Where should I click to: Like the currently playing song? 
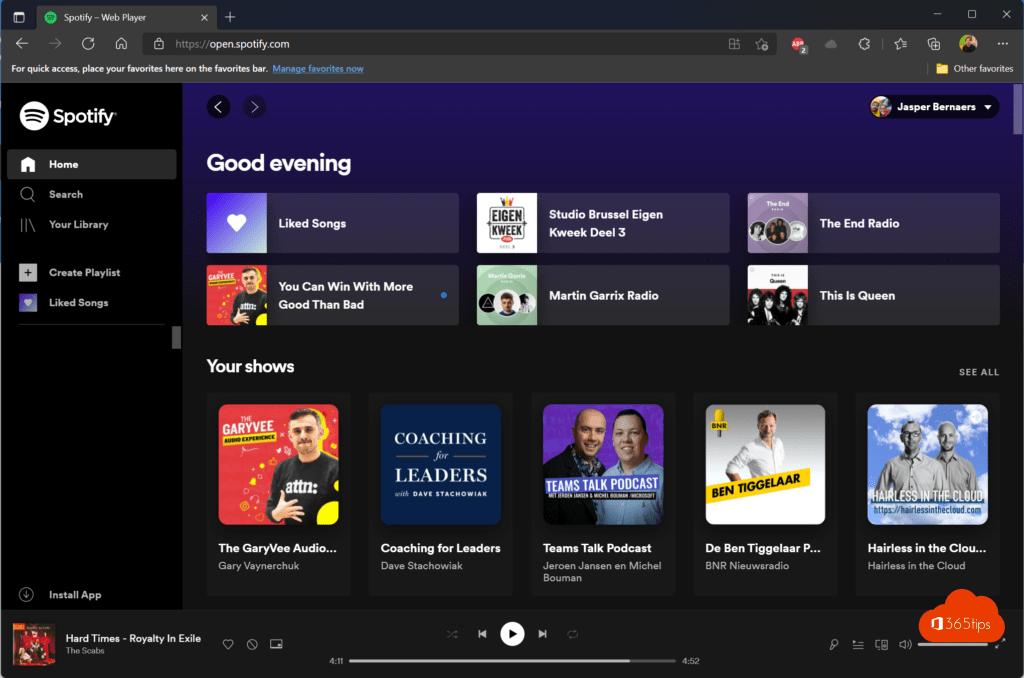(x=228, y=644)
